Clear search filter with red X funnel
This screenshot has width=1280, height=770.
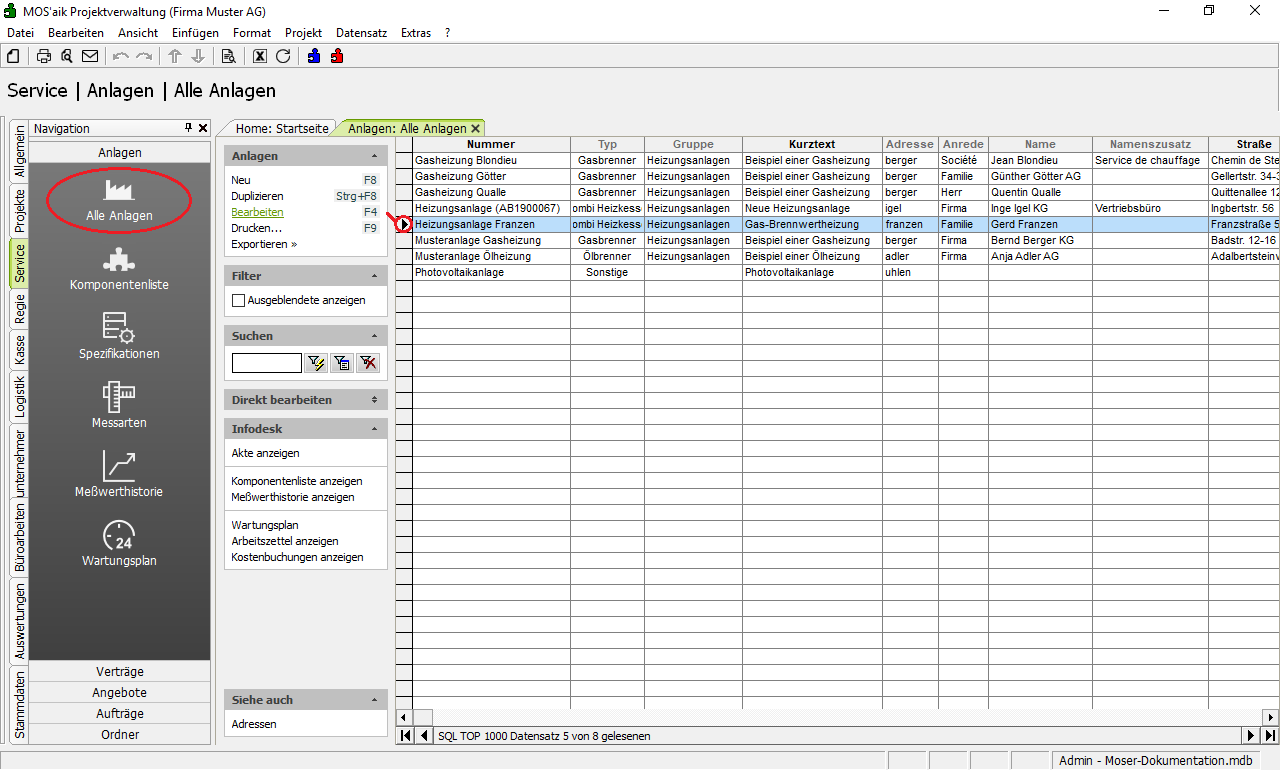pyautogui.click(x=368, y=363)
